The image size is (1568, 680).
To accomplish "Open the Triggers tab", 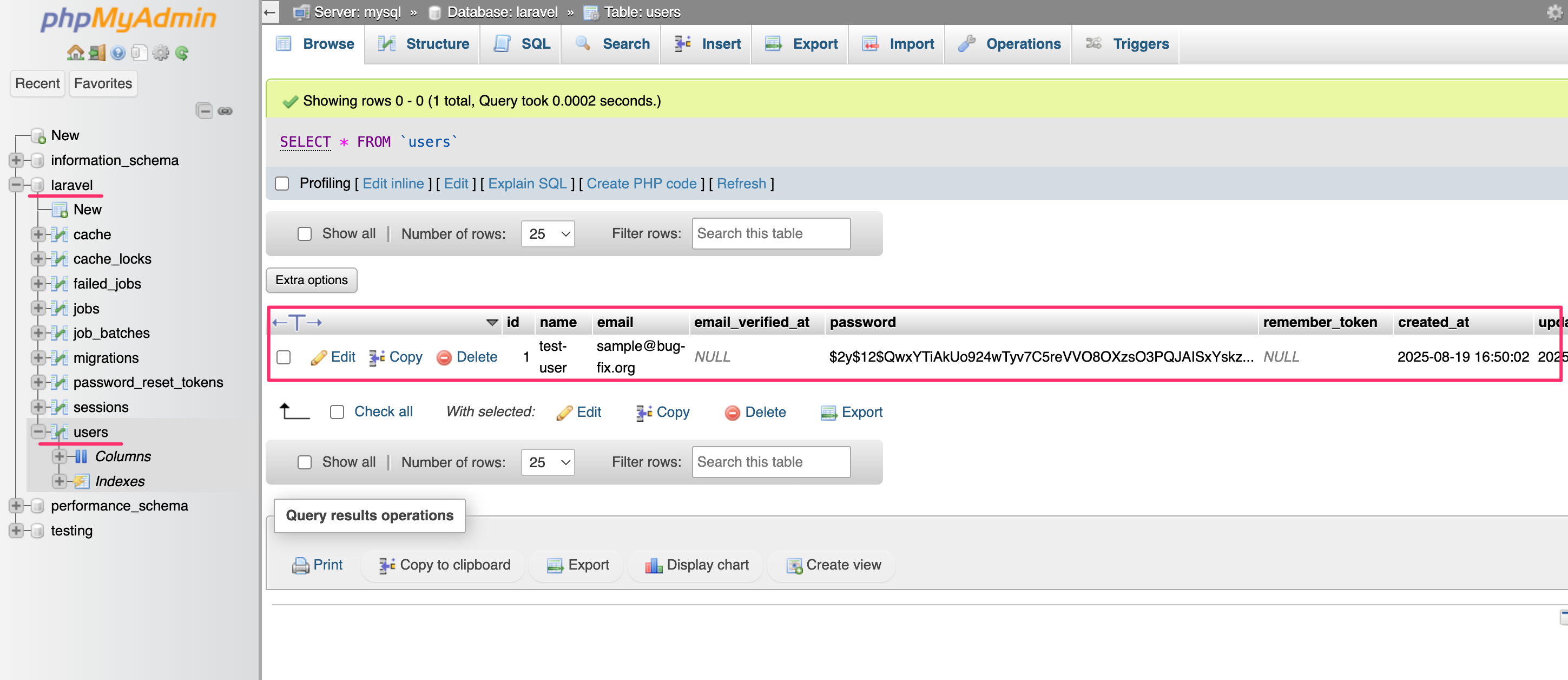I will pos(1126,44).
